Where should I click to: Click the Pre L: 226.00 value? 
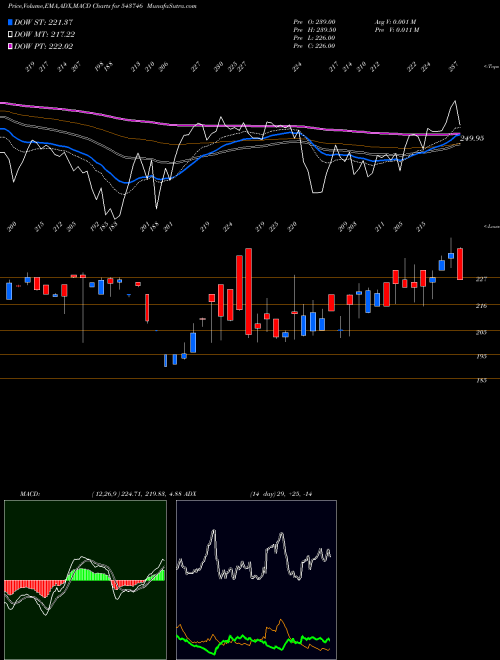314,38
